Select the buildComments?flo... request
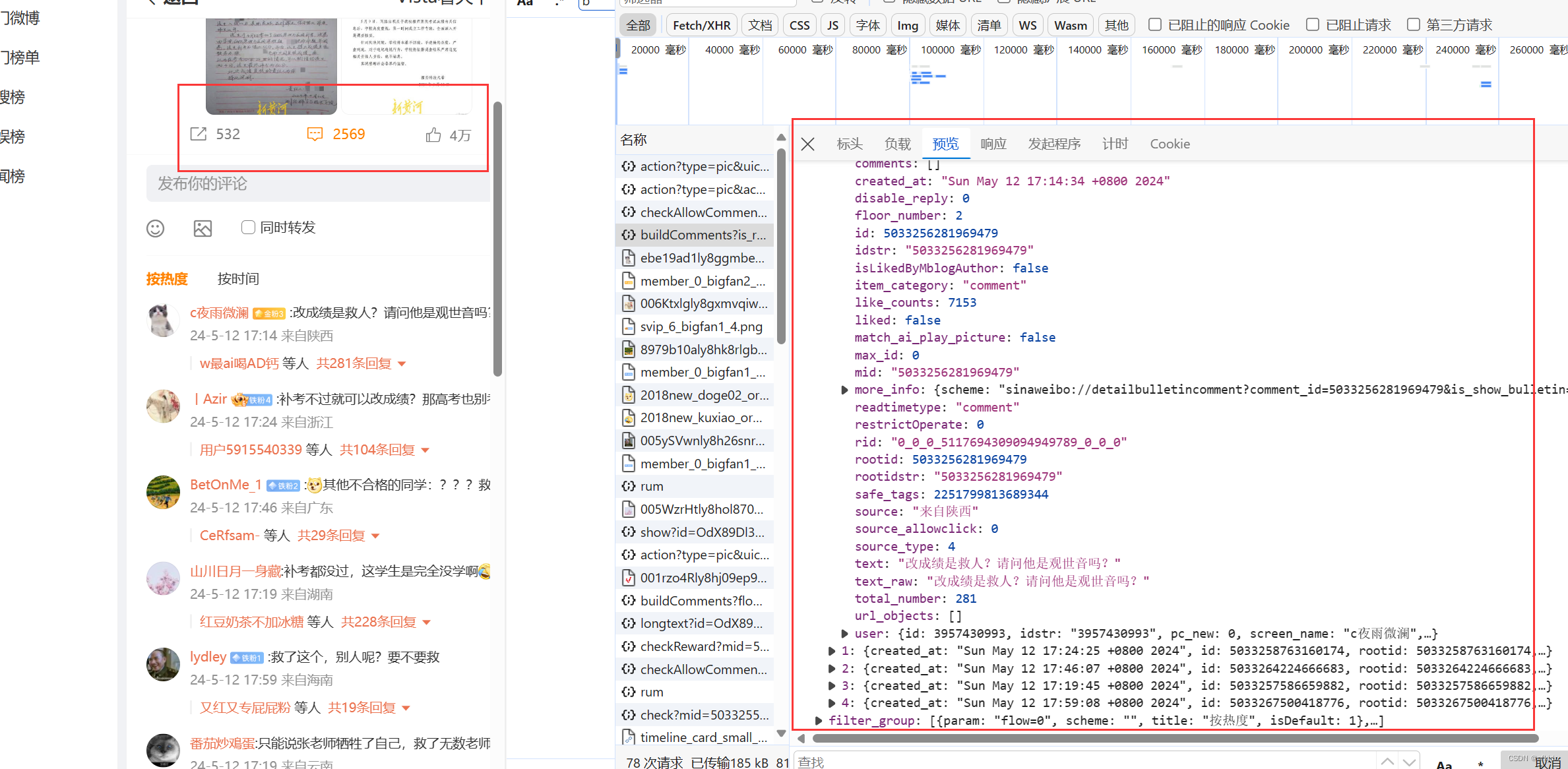1568x769 pixels. tap(695, 601)
